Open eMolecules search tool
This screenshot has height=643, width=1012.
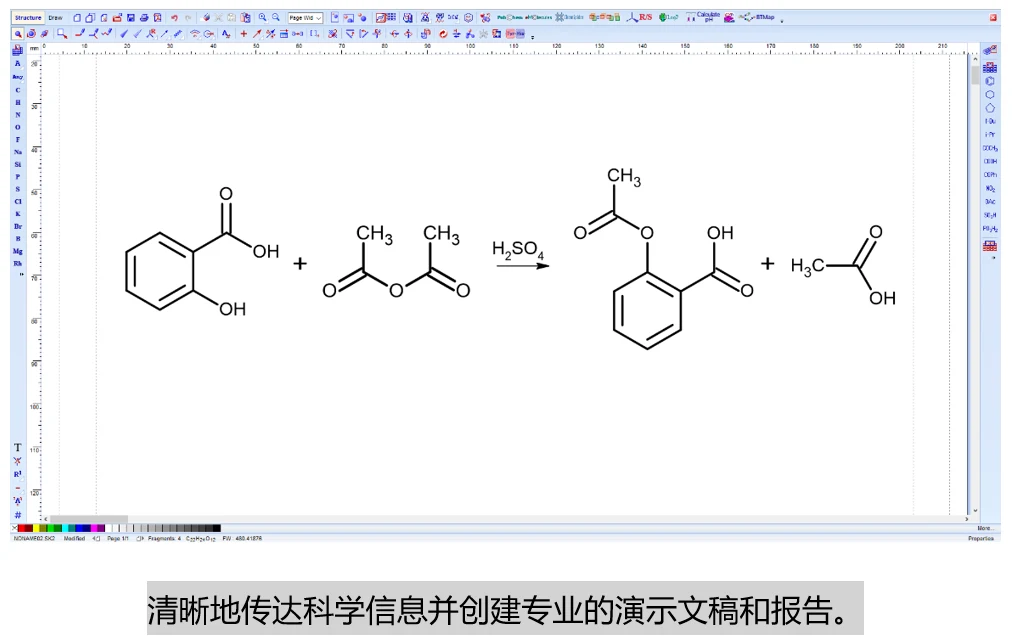tap(538, 17)
